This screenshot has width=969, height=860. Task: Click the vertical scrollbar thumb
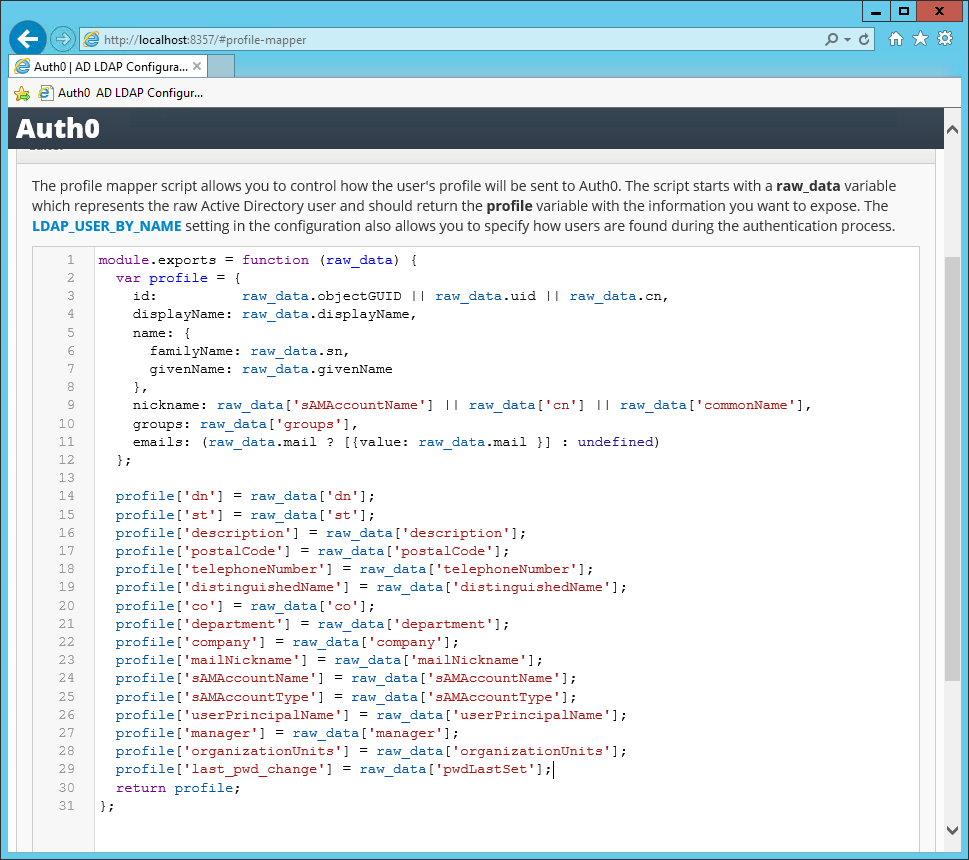[x=952, y=468]
